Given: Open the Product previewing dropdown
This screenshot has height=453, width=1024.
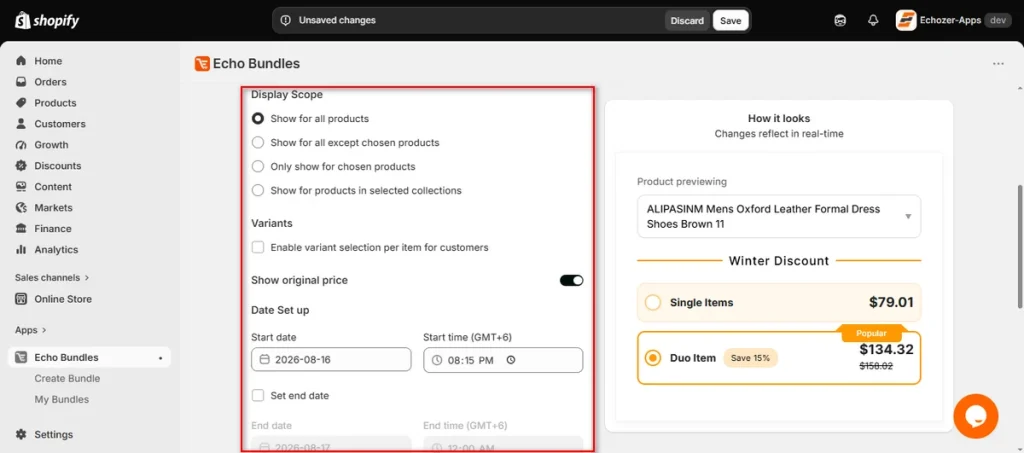Looking at the screenshot, I should (x=779, y=217).
